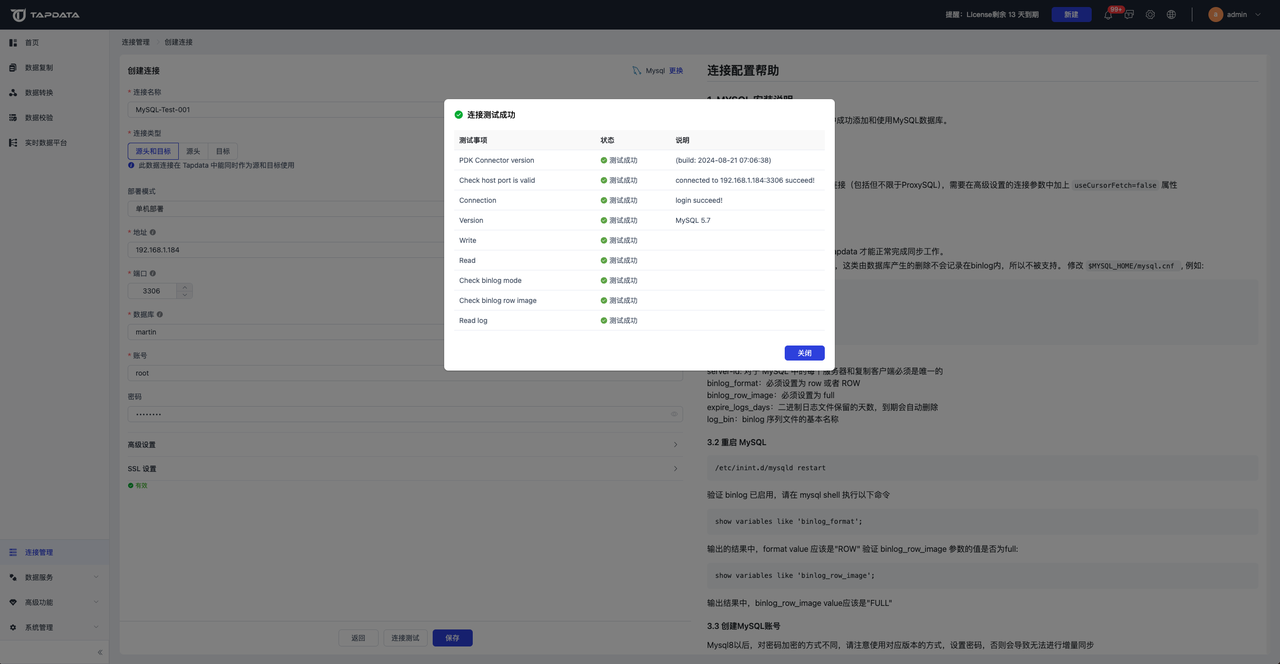1280x664 pixels.
Task: Click 'login succeed!' description text
Action: [699, 200]
